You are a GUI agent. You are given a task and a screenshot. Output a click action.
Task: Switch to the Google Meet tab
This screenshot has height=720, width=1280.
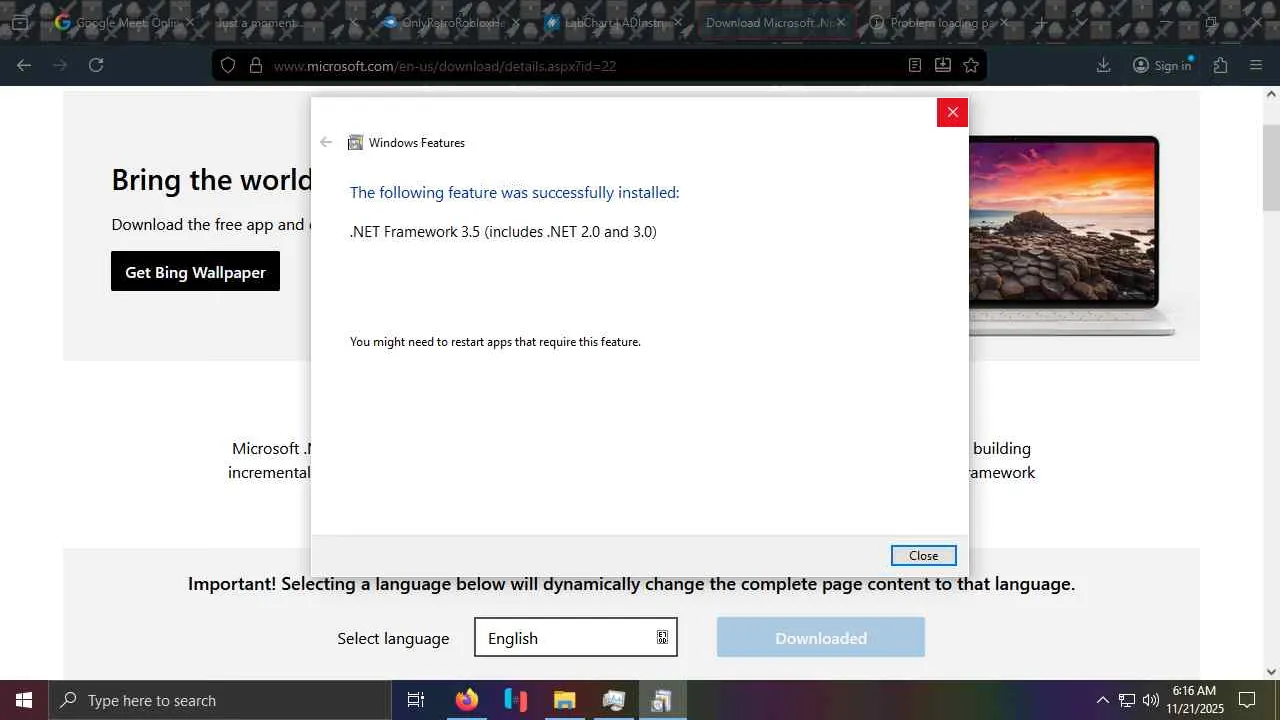[x=124, y=22]
